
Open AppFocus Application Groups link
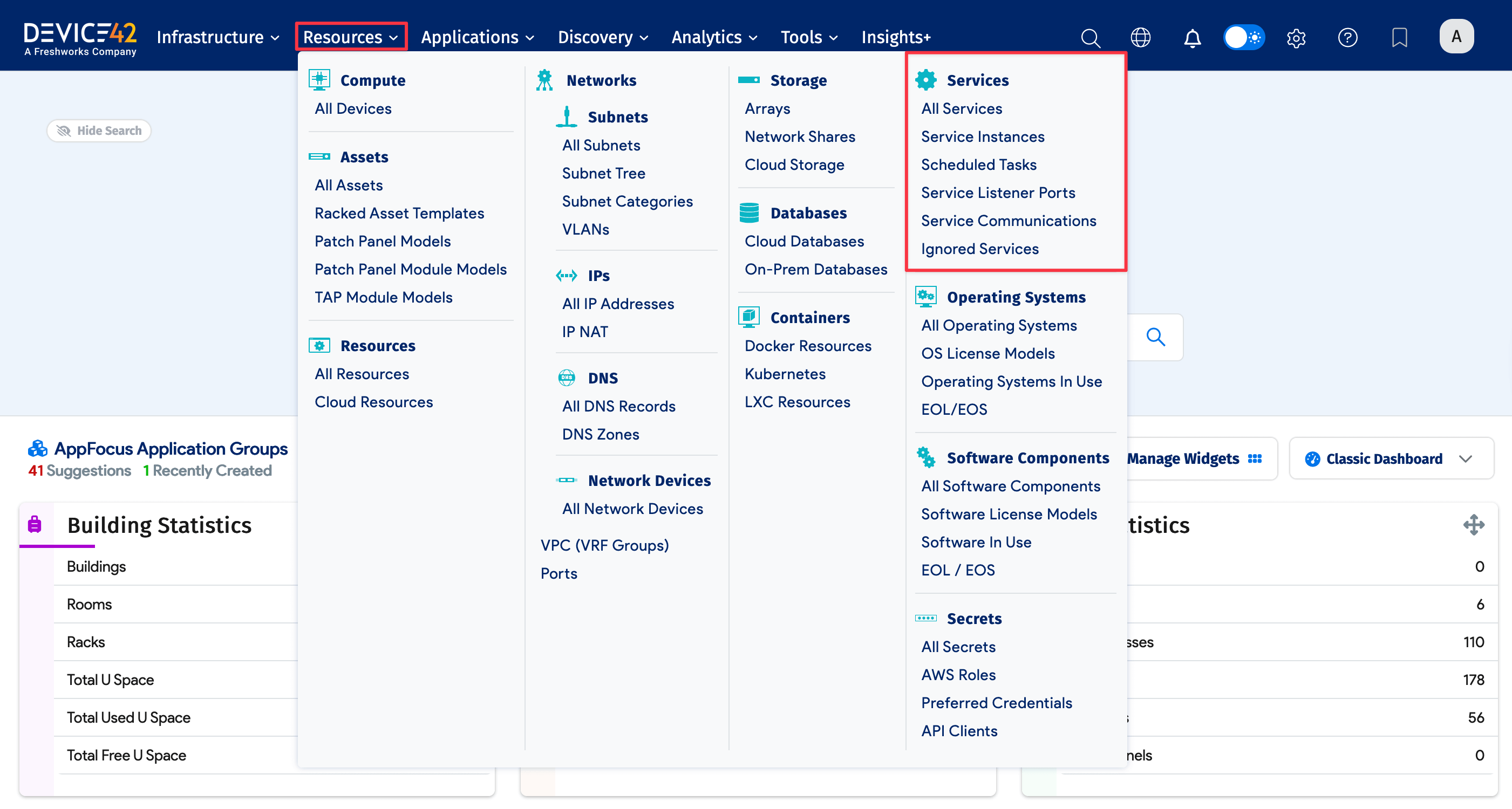[170, 449]
